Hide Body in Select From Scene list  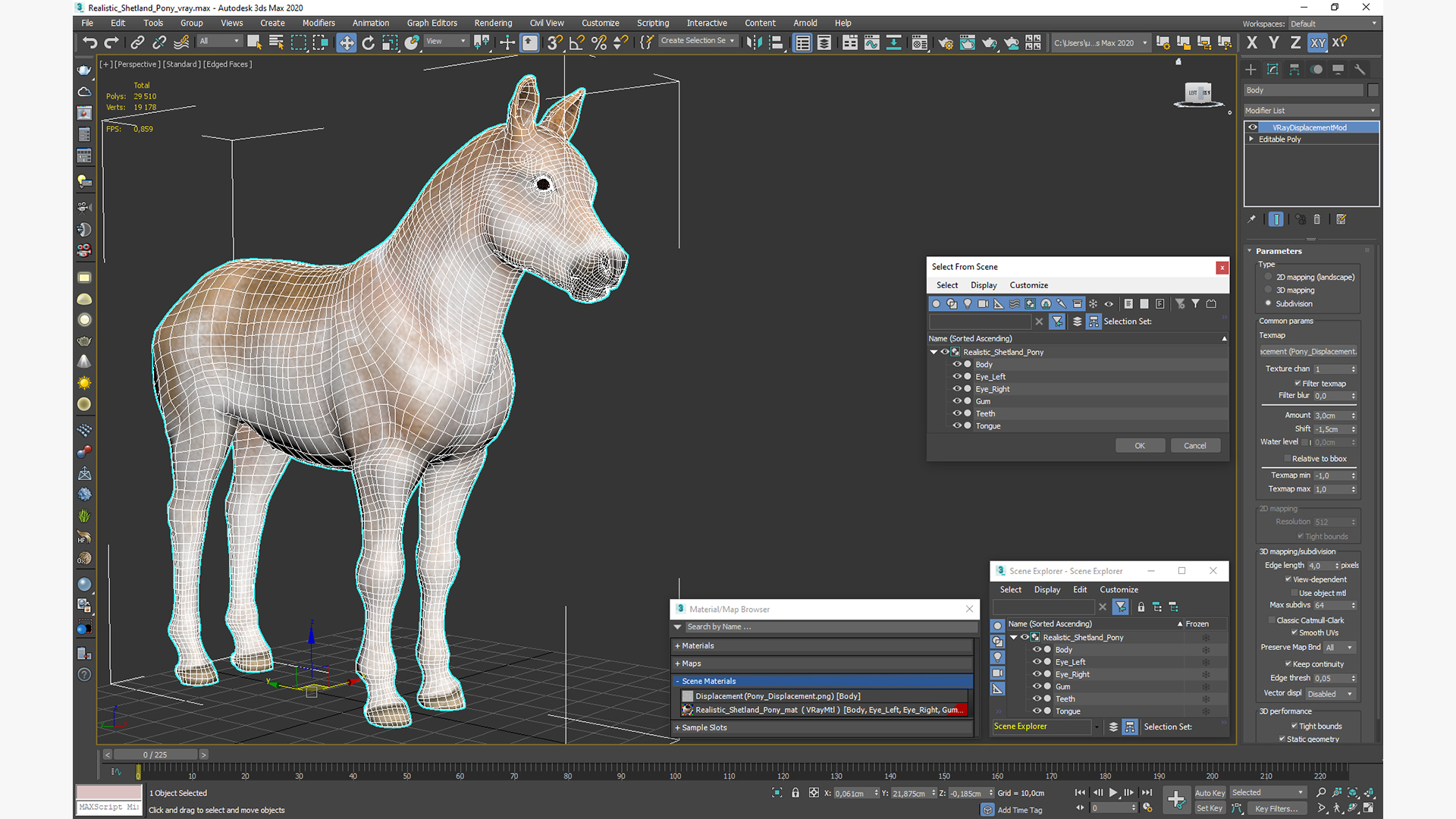(x=957, y=364)
